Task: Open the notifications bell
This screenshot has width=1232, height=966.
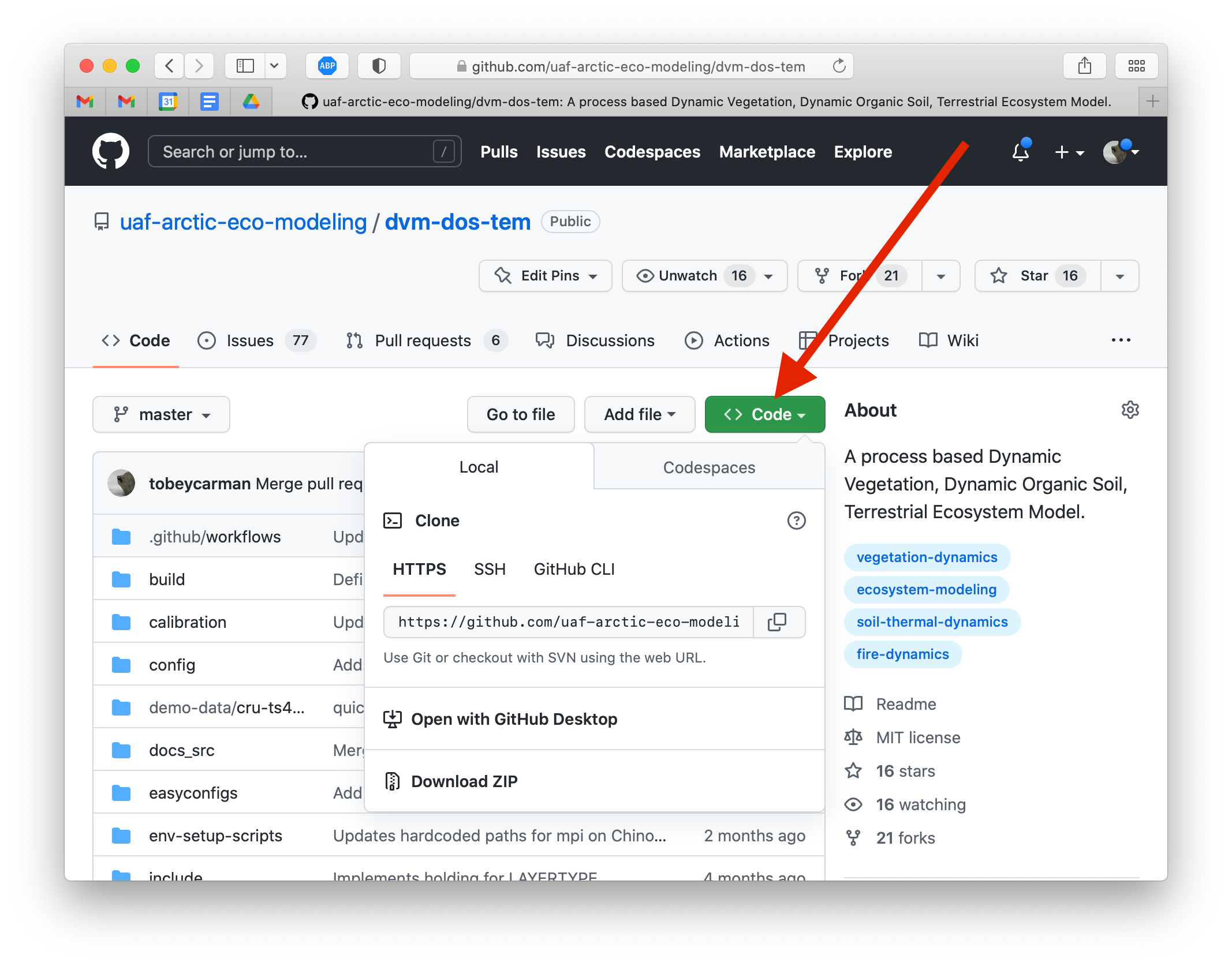Action: (x=1020, y=151)
